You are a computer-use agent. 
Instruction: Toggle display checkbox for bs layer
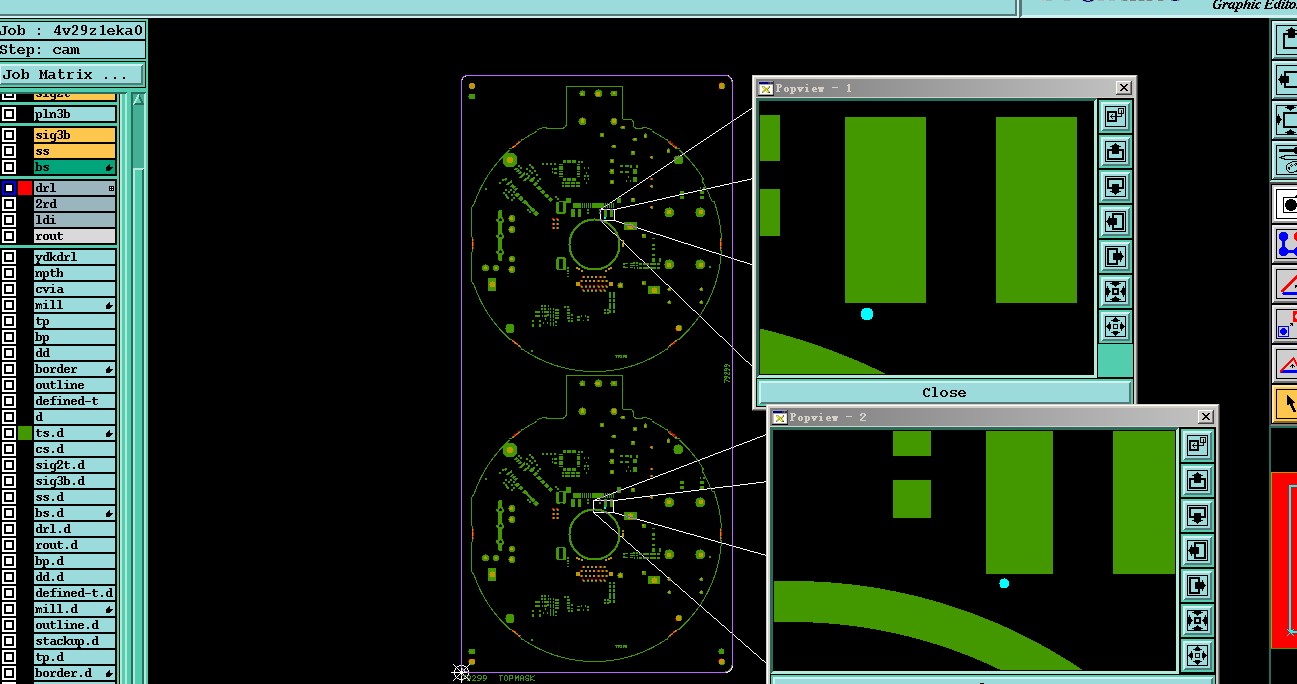(x=9, y=167)
